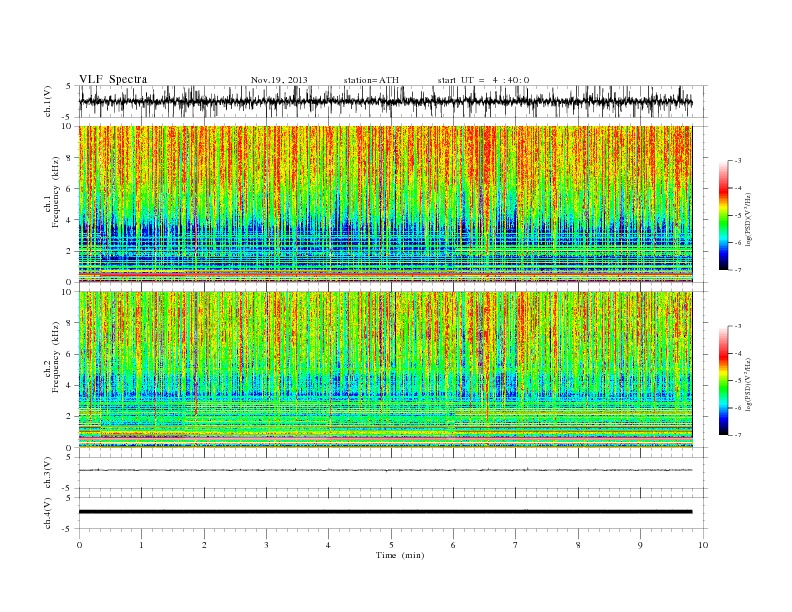Click the "ch.3(V)" axis label
Screen dimensions: 792x612
click(48, 473)
